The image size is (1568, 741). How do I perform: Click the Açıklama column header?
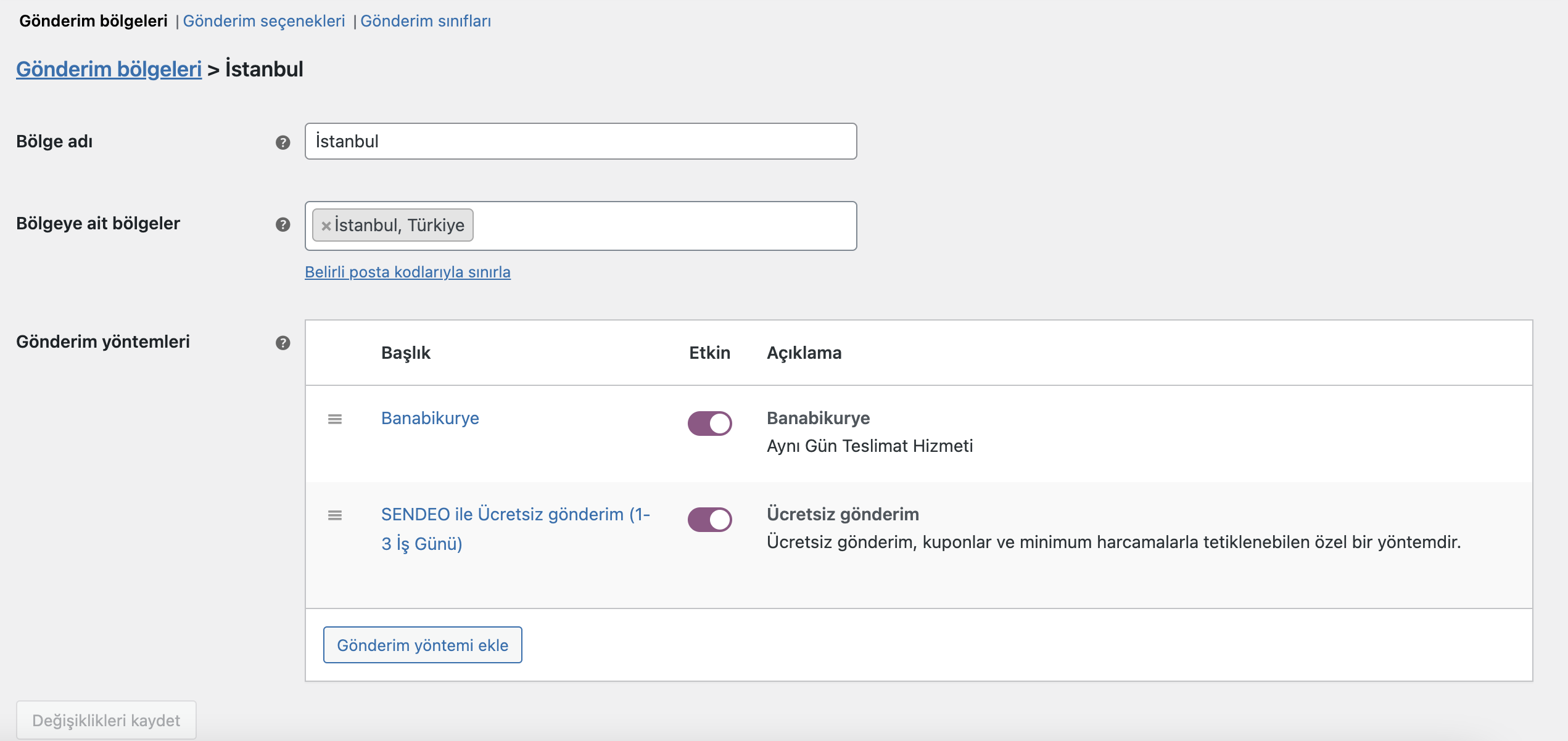[804, 353]
